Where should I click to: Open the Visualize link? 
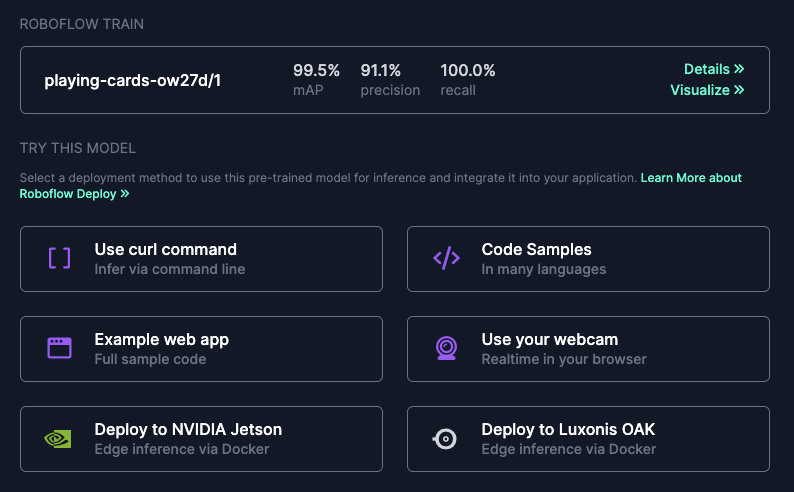click(707, 90)
